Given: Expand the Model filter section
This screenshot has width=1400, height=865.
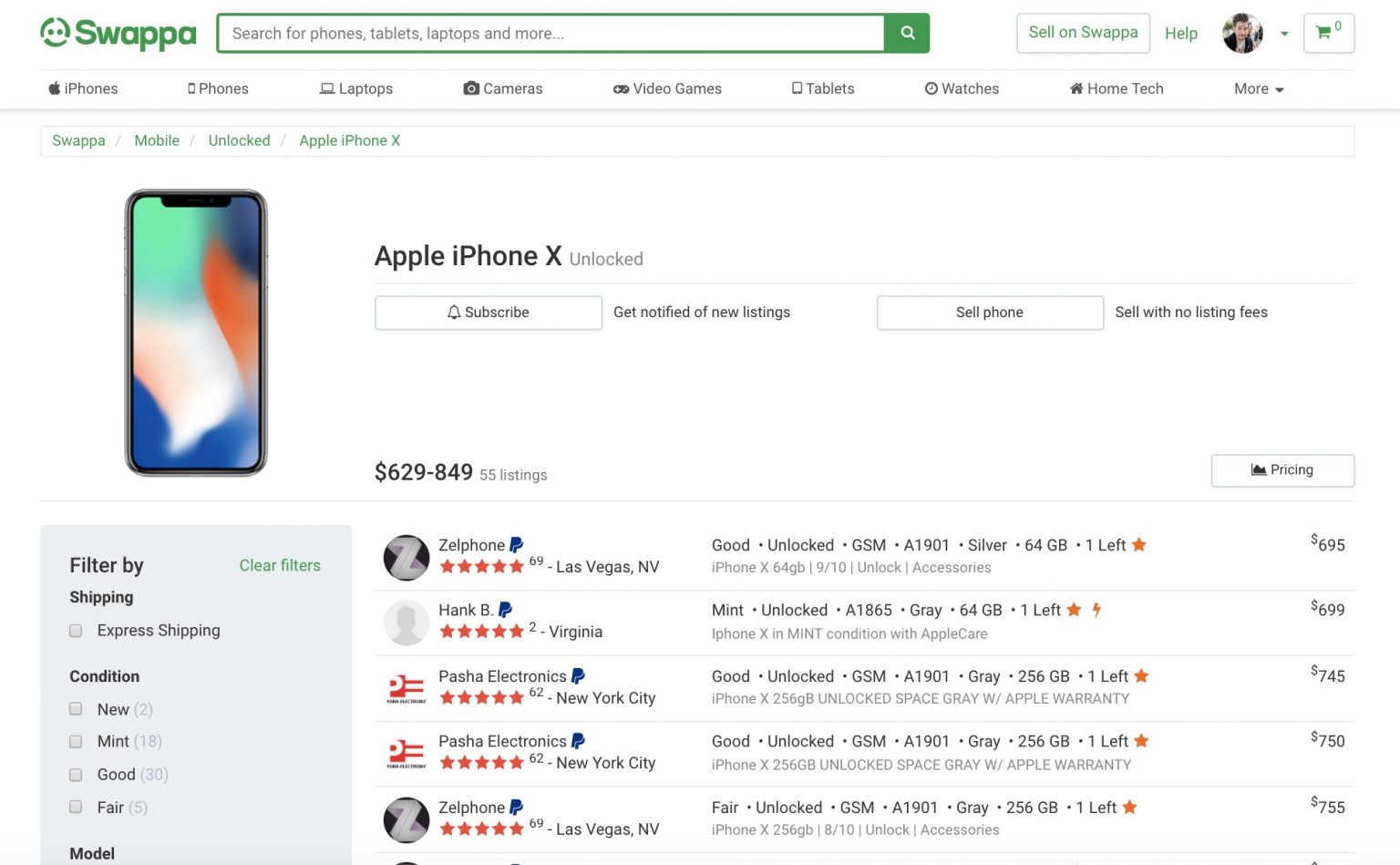Looking at the screenshot, I should point(92,853).
